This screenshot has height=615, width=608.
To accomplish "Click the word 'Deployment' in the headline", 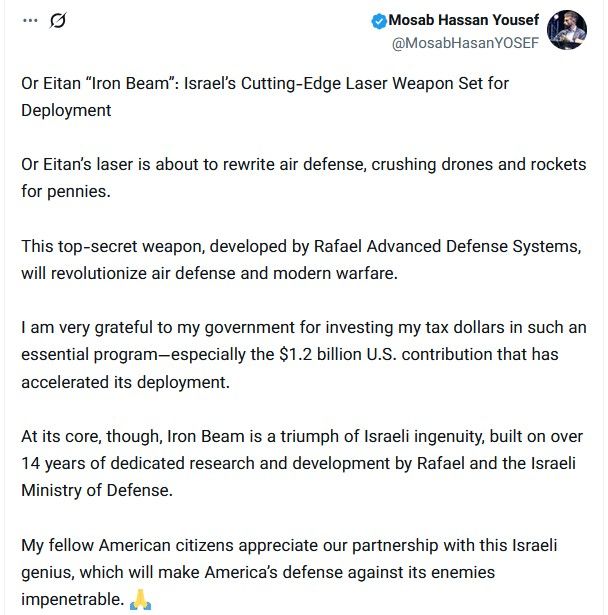I will pyautogui.click(x=66, y=110).
